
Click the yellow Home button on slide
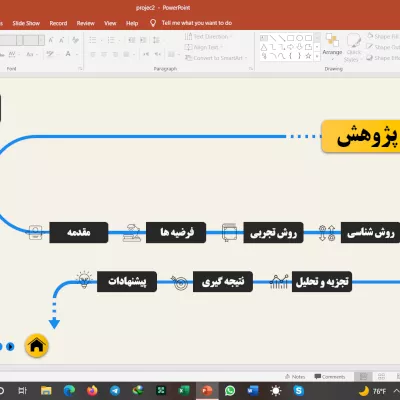37,346
